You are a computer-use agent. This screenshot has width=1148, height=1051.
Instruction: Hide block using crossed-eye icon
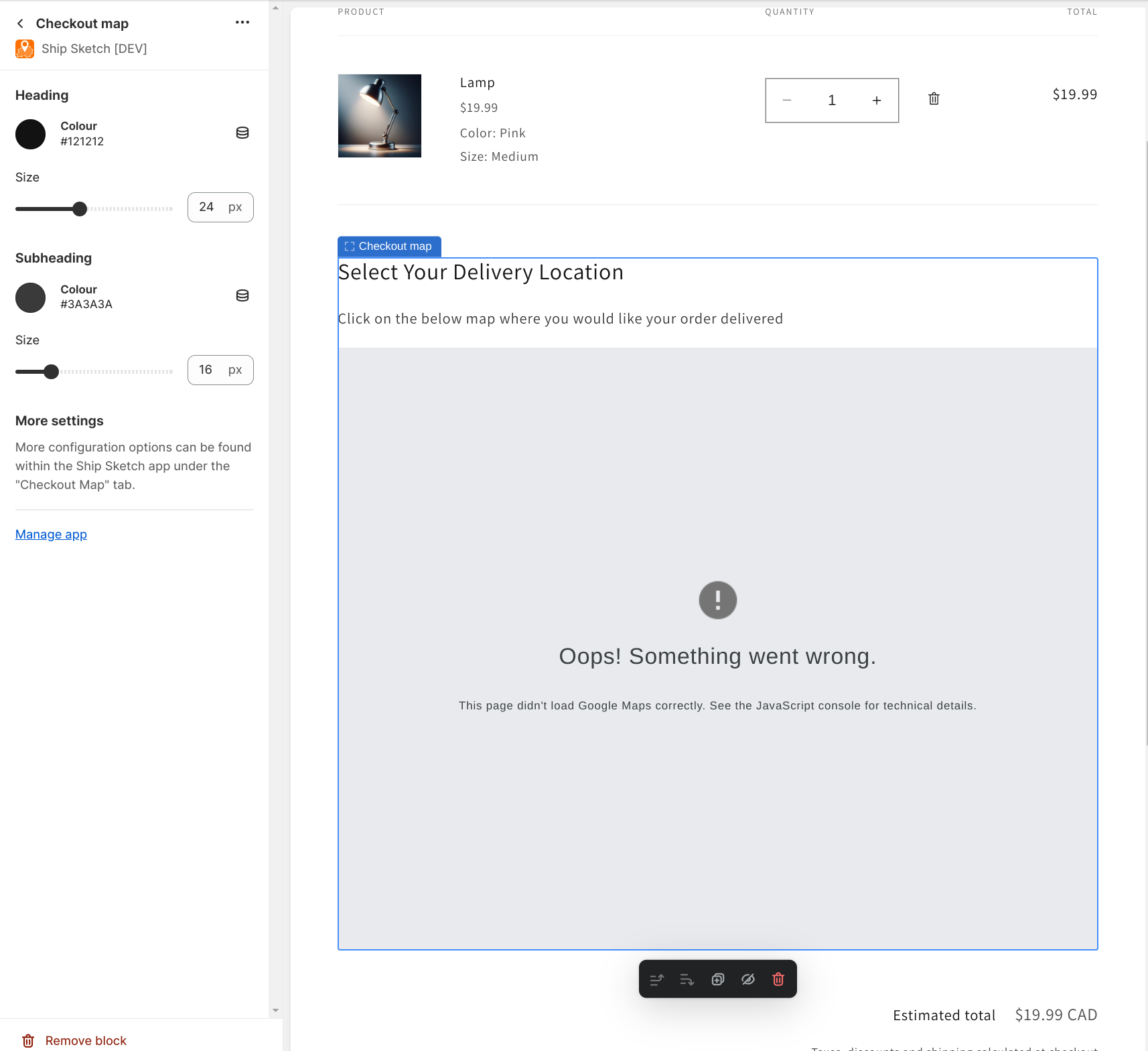748,979
